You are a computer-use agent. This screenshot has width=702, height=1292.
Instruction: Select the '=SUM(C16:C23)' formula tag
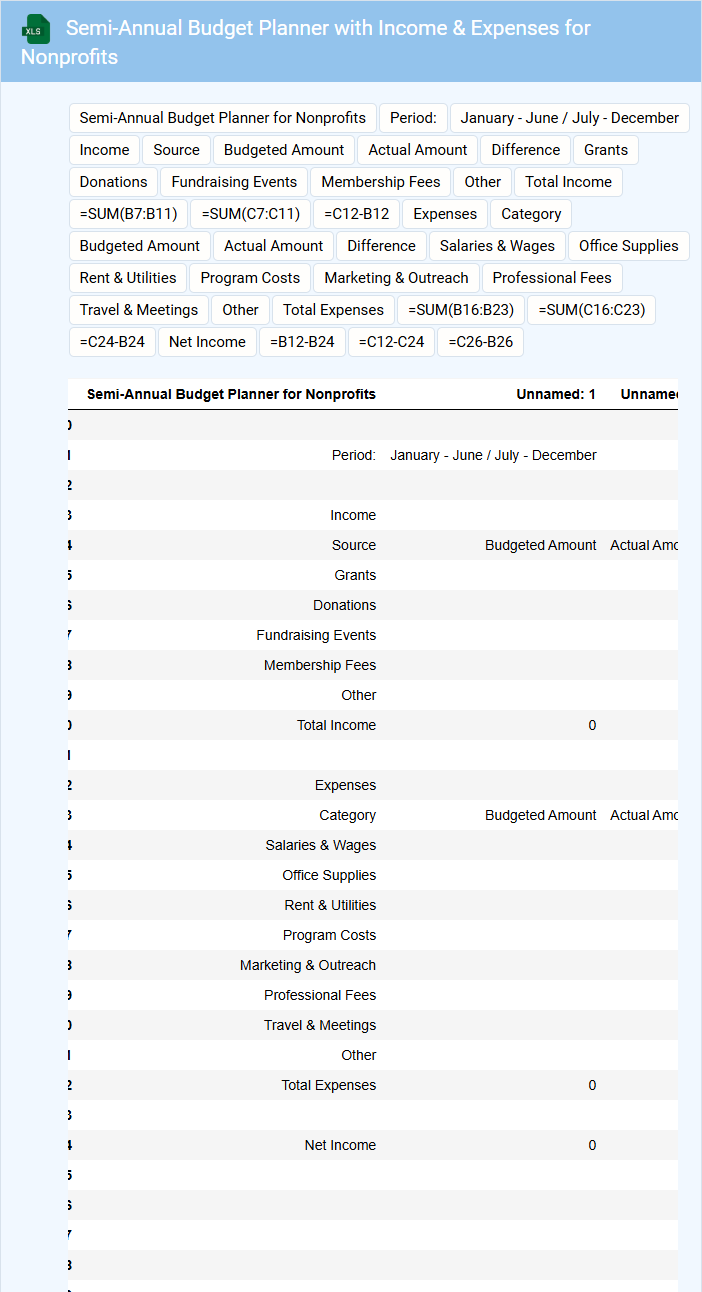[x=592, y=310]
